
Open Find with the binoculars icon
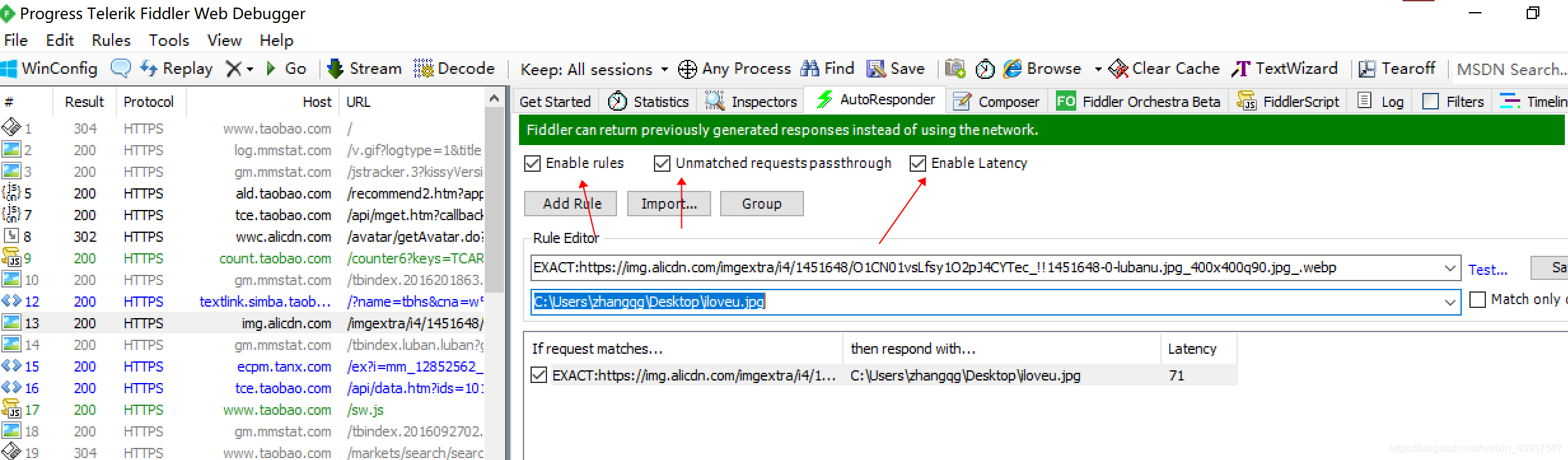(810, 68)
